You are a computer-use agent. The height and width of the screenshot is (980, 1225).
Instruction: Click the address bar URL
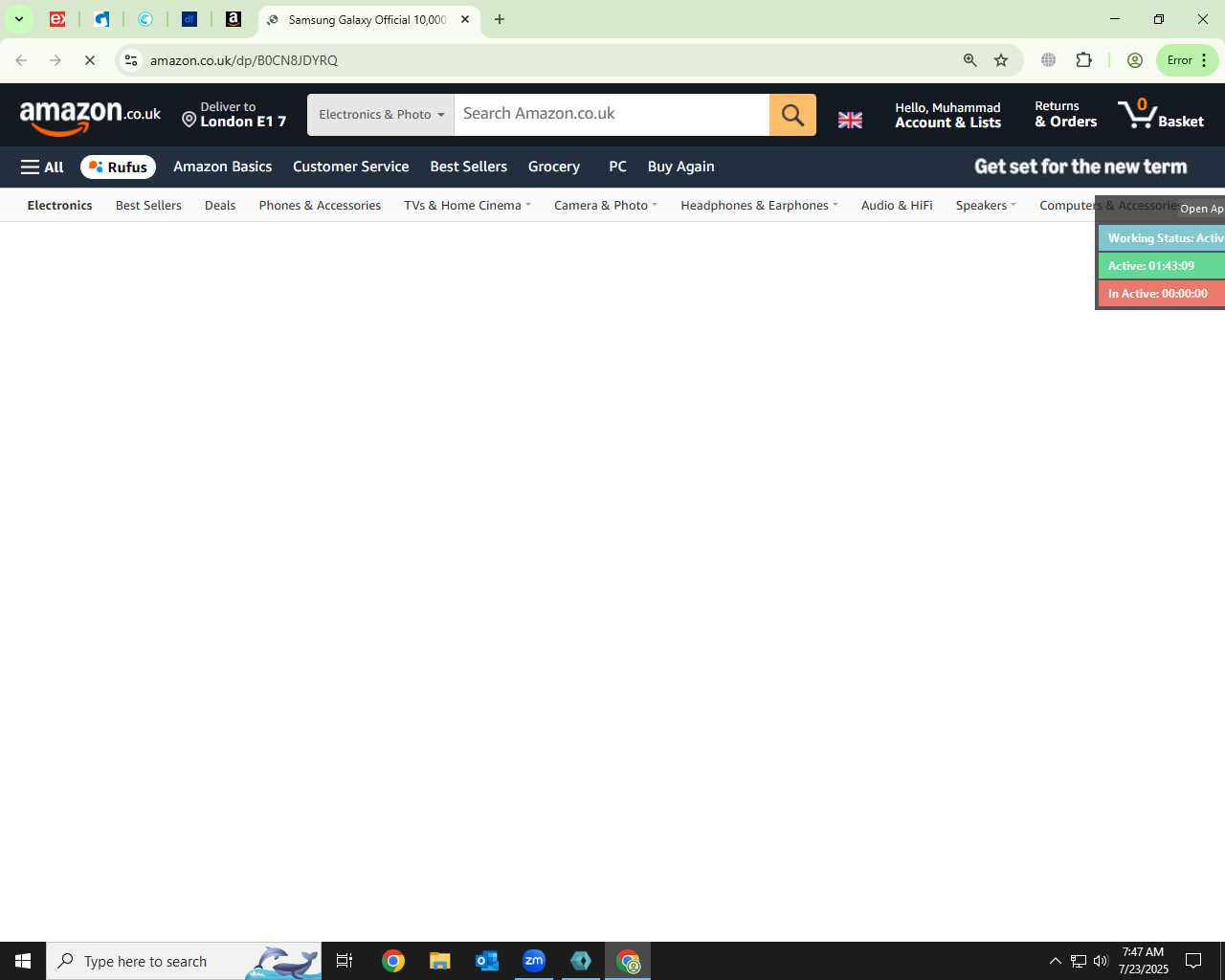tap(244, 60)
